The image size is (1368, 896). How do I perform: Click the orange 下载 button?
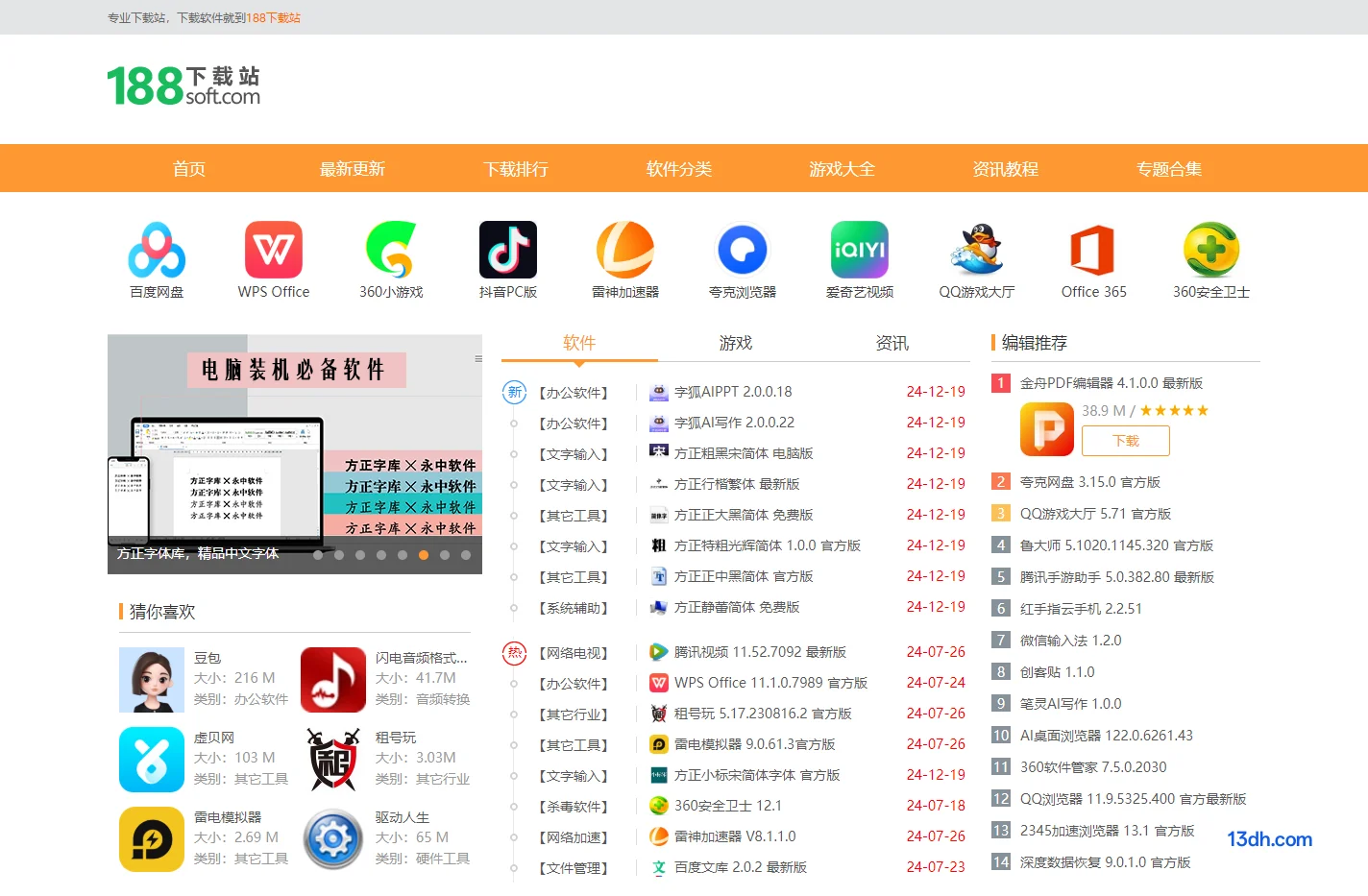pyautogui.click(x=1126, y=441)
